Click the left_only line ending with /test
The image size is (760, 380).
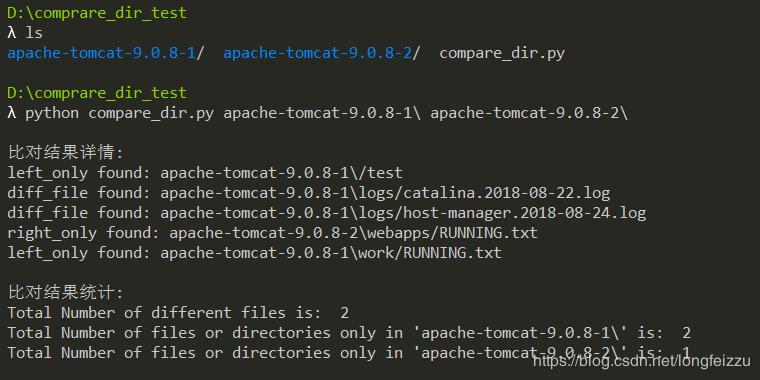[205, 173]
